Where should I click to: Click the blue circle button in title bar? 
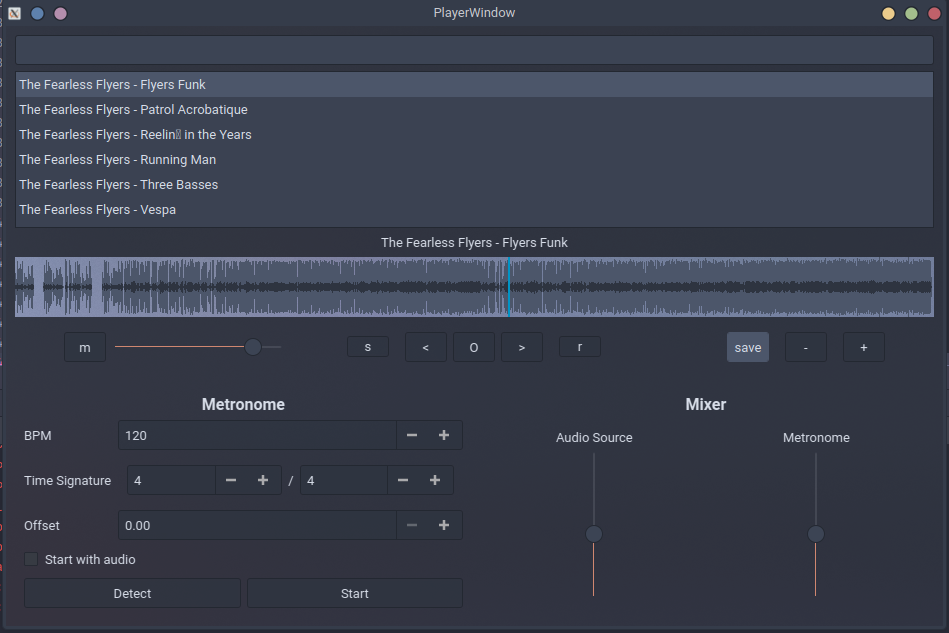(38, 13)
